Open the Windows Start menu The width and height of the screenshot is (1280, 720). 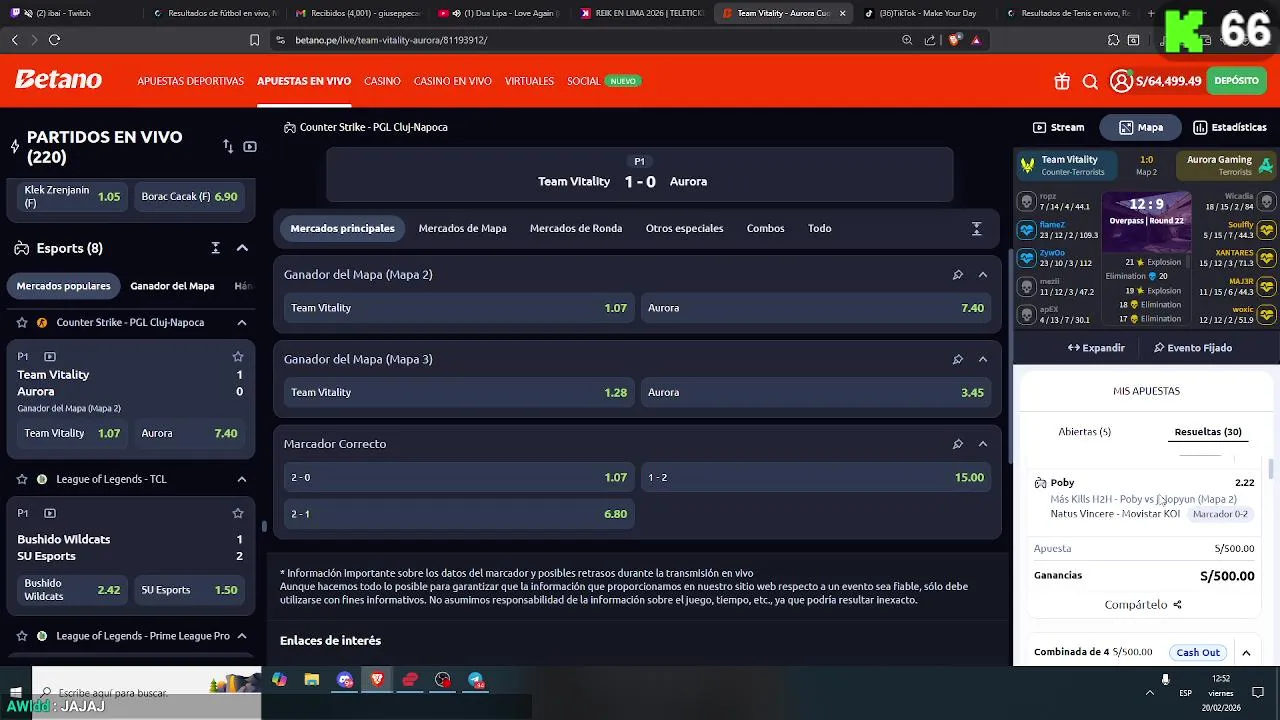coord(15,692)
